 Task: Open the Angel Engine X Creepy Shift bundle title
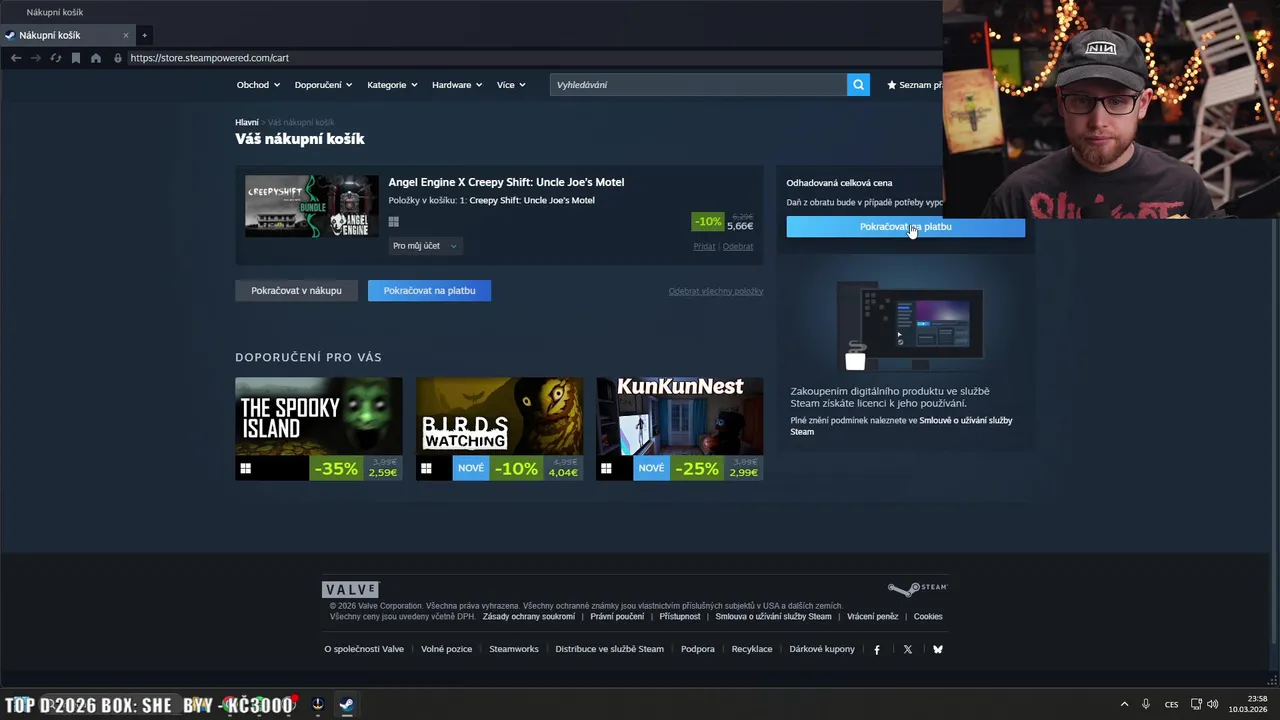506,182
